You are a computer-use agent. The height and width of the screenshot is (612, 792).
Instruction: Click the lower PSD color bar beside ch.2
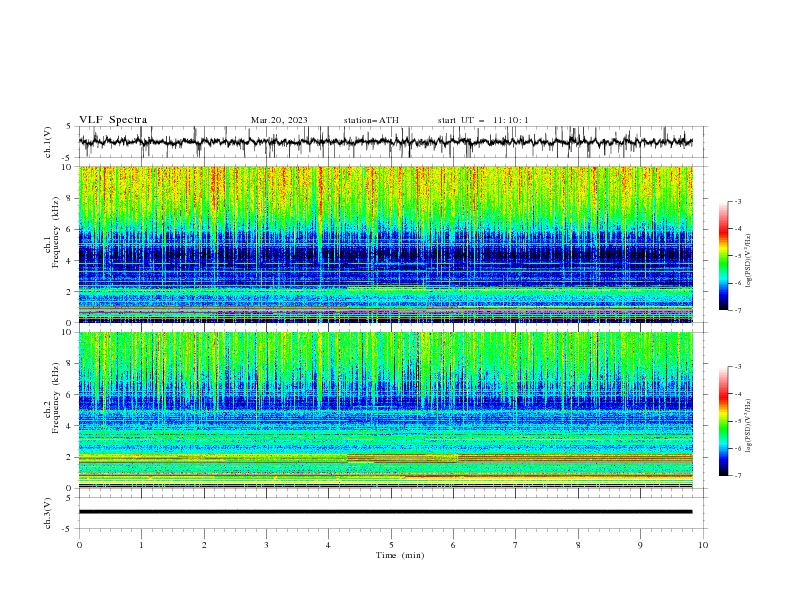(x=724, y=421)
